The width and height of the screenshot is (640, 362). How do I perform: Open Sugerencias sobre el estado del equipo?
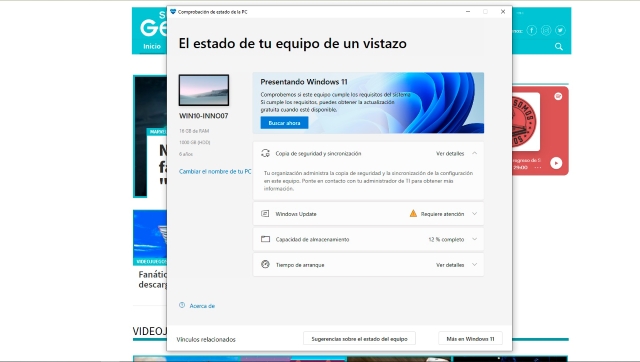[x=359, y=339]
